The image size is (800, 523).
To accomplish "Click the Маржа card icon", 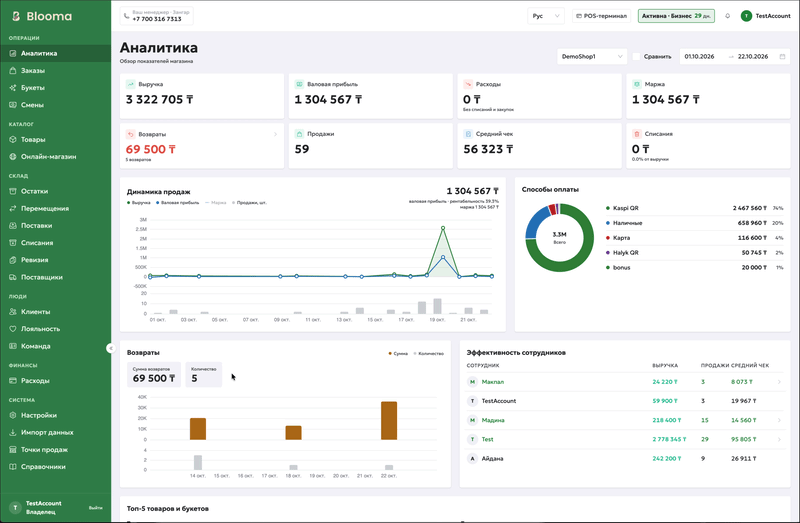I will click(637, 84).
